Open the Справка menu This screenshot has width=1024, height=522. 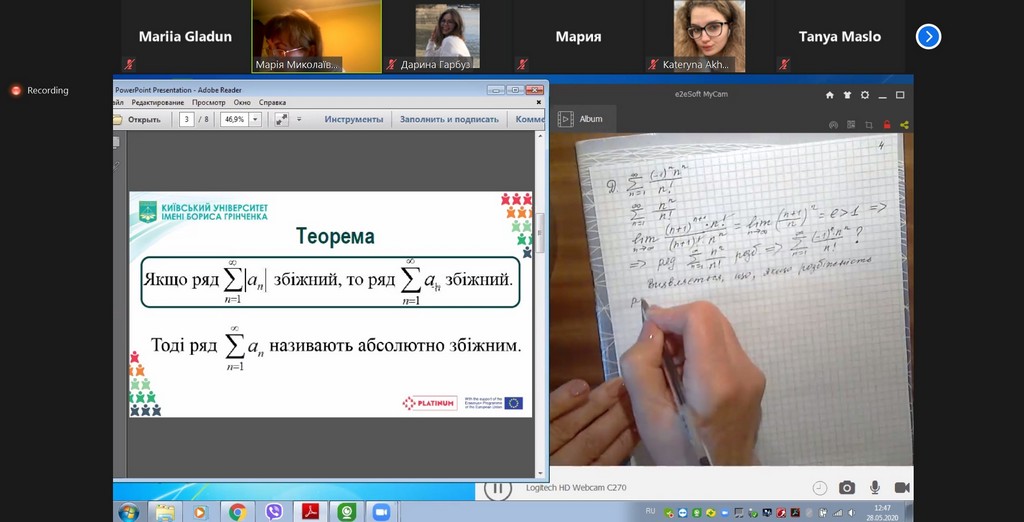click(272, 102)
